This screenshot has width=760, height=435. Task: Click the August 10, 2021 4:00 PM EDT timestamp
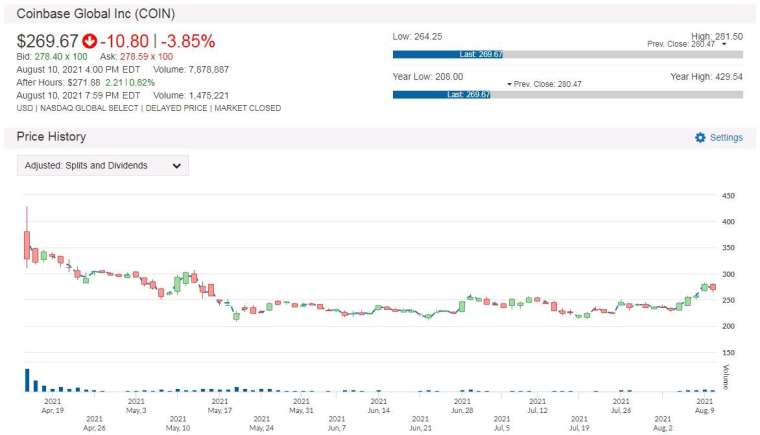78,69
